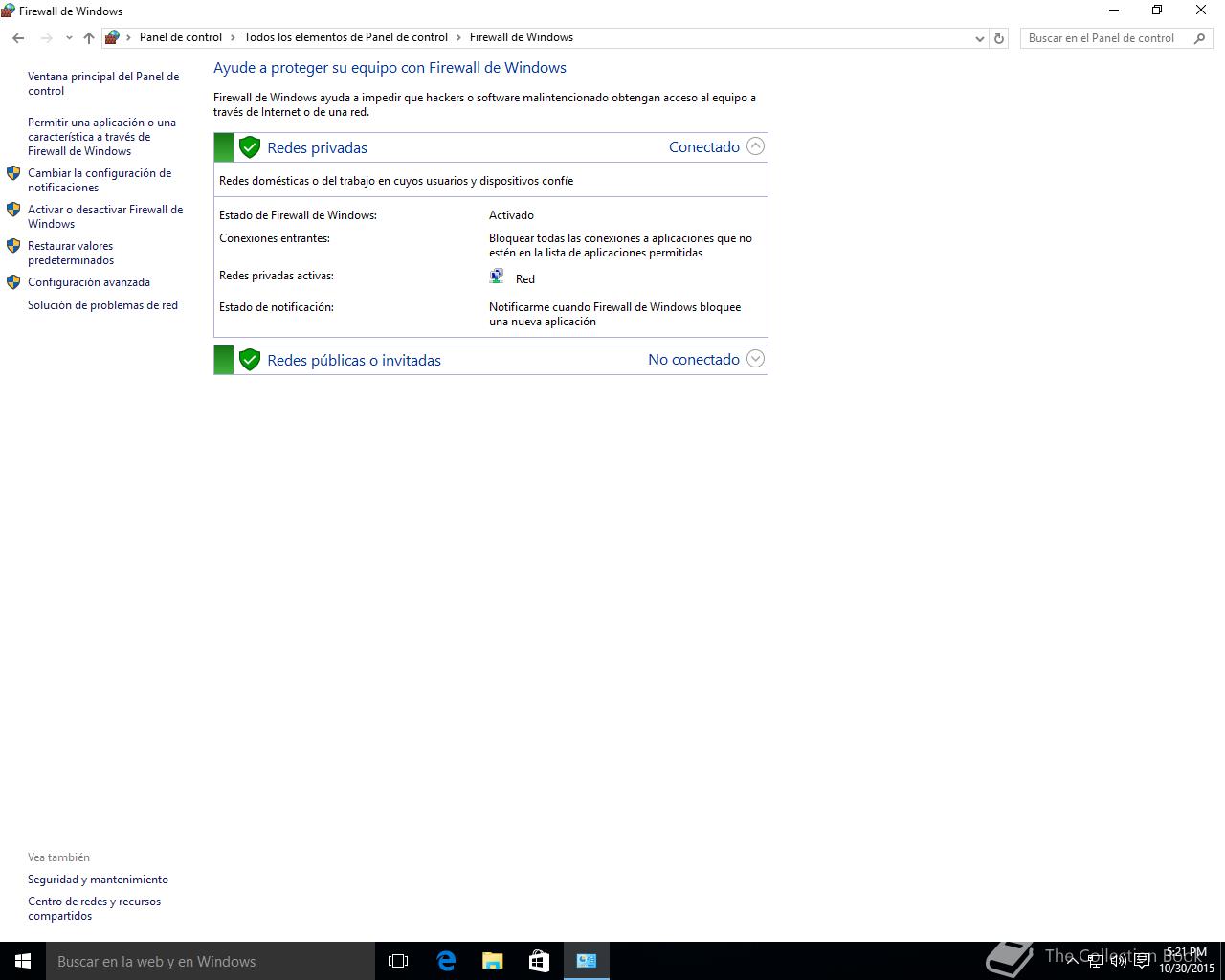Click shield icon beside 'Activar o desactivar'
Viewport: 1225px width, 980px height.
13,210
